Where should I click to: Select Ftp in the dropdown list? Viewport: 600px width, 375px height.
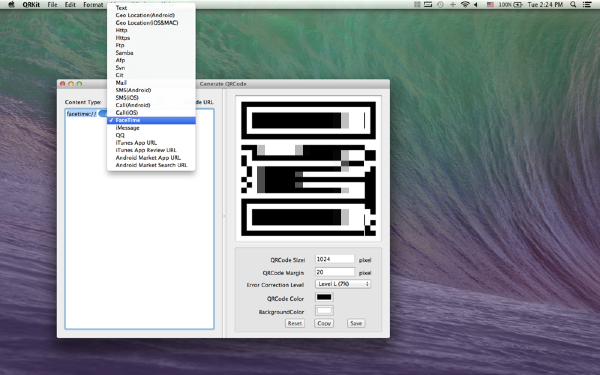[151, 45]
